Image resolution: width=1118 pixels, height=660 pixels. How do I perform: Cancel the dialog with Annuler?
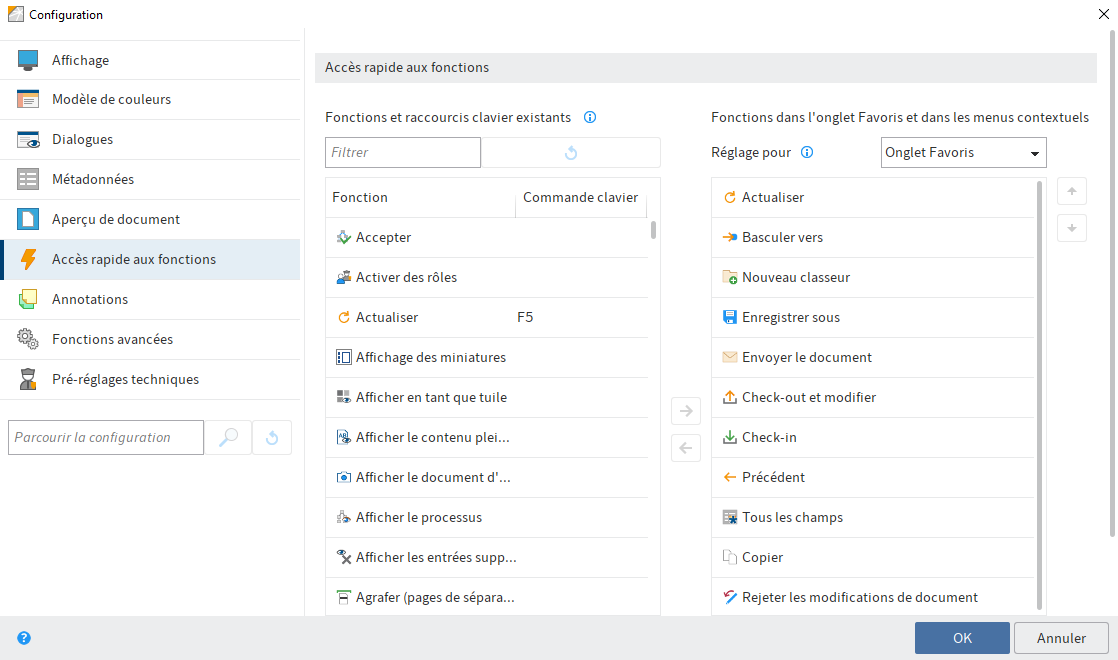click(1061, 638)
